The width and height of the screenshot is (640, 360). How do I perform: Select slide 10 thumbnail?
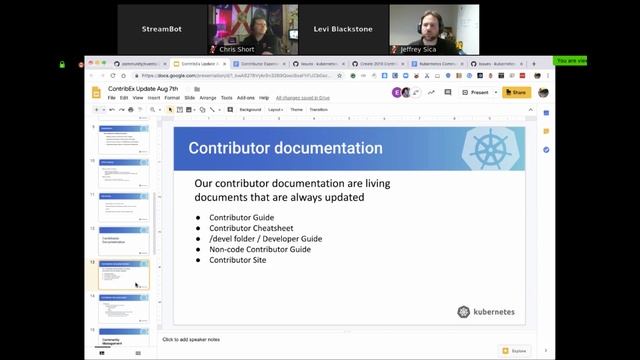(124, 173)
